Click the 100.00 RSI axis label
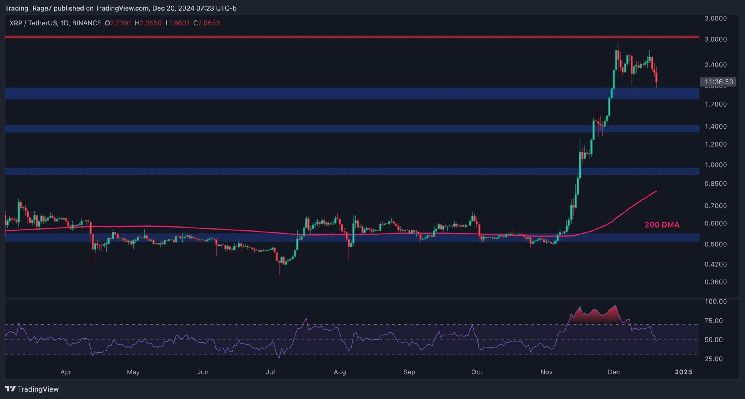 coord(715,302)
